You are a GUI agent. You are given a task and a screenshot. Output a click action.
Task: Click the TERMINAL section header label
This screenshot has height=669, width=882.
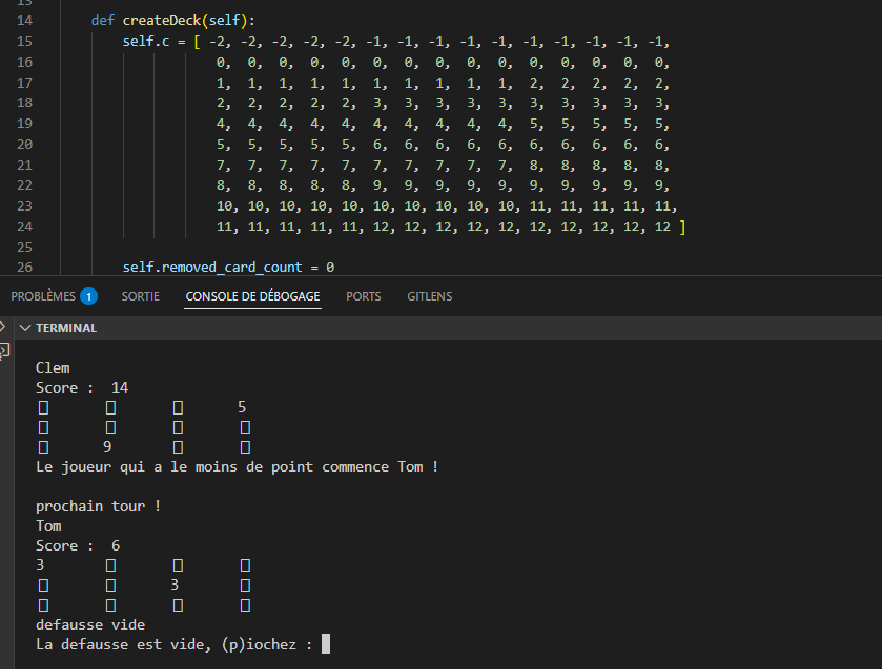pyautogui.click(x=66, y=328)
